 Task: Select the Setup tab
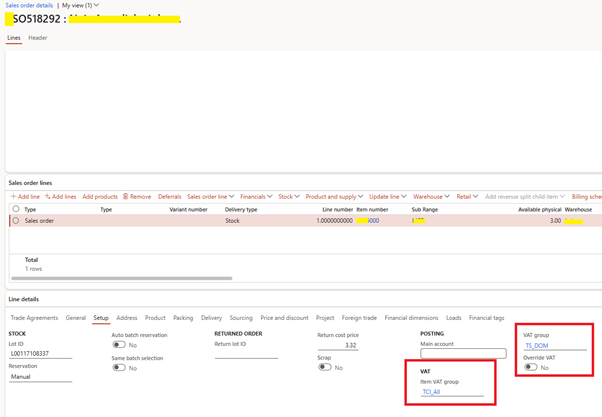[x=101, y=318]
